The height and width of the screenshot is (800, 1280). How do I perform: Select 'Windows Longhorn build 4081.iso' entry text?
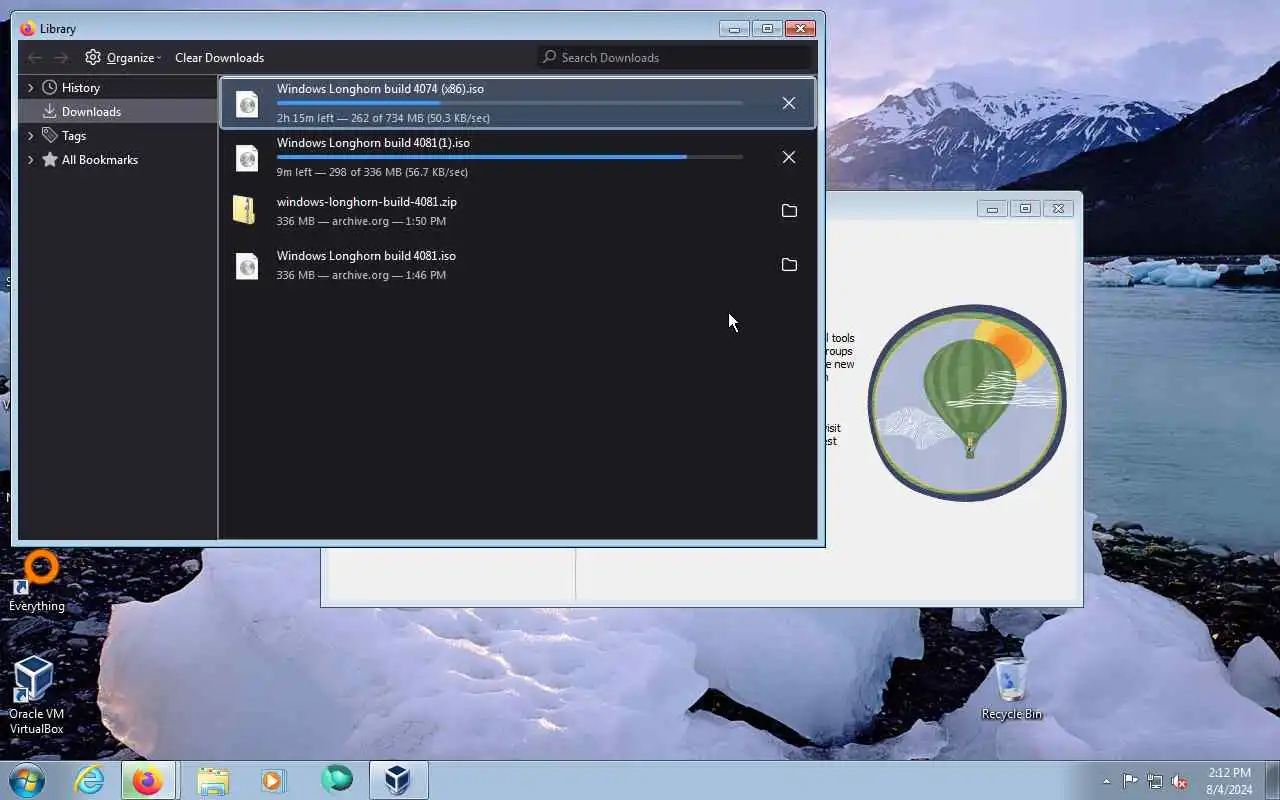(366, 256)
